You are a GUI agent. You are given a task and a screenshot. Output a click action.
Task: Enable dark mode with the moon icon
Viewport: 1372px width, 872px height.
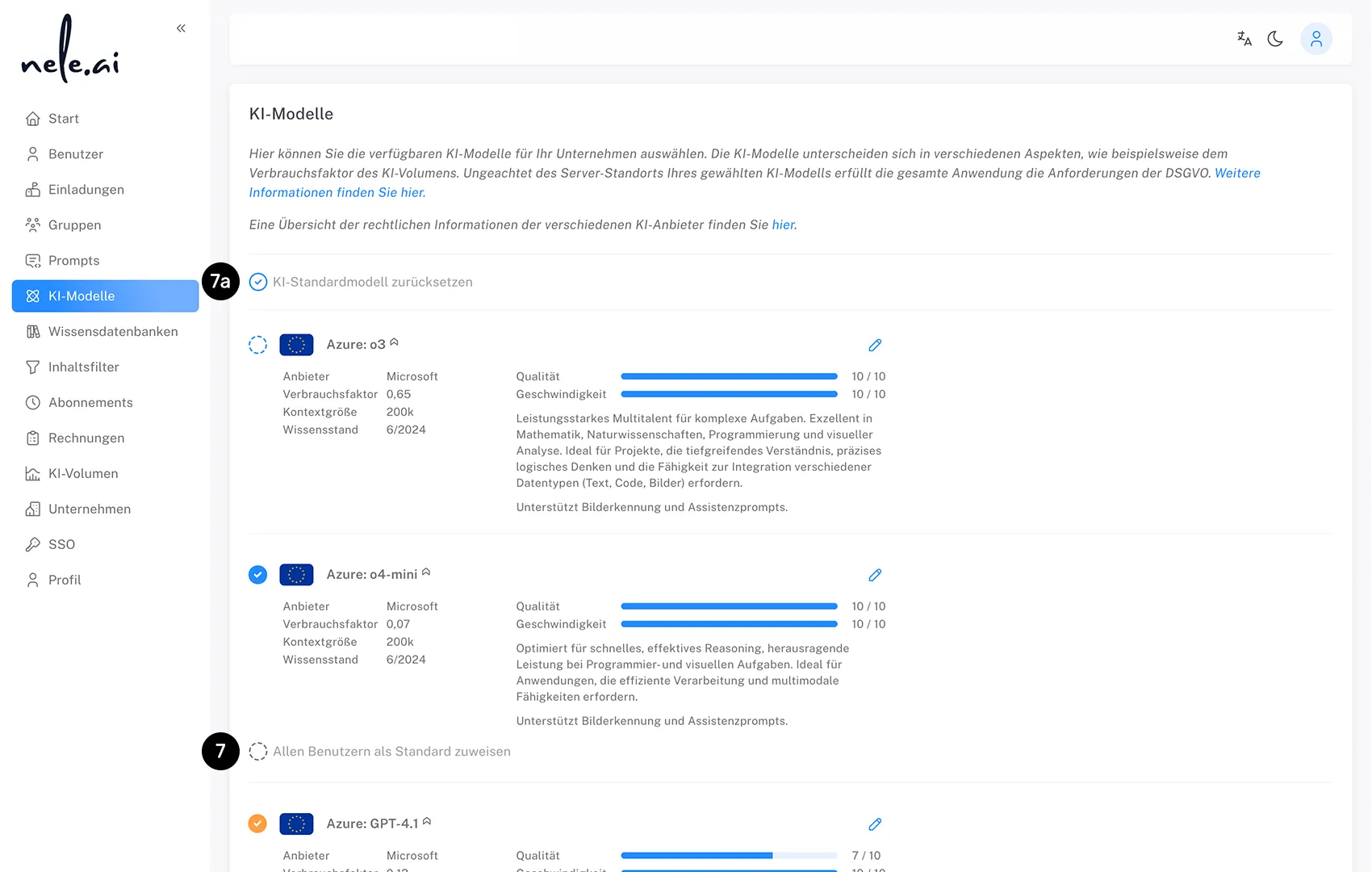click(1275, 38)
